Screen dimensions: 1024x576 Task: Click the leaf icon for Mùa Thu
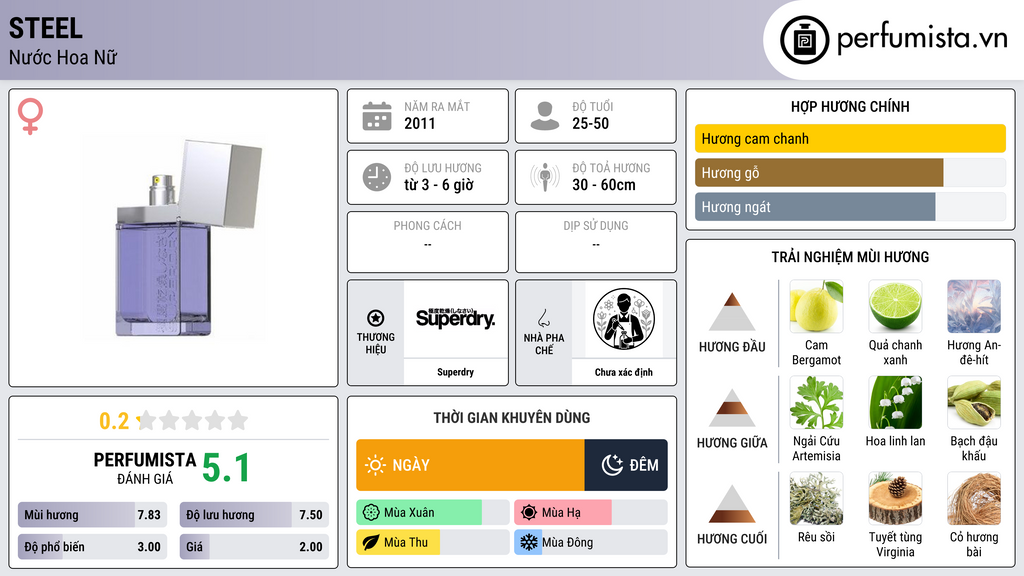[371, 543]
